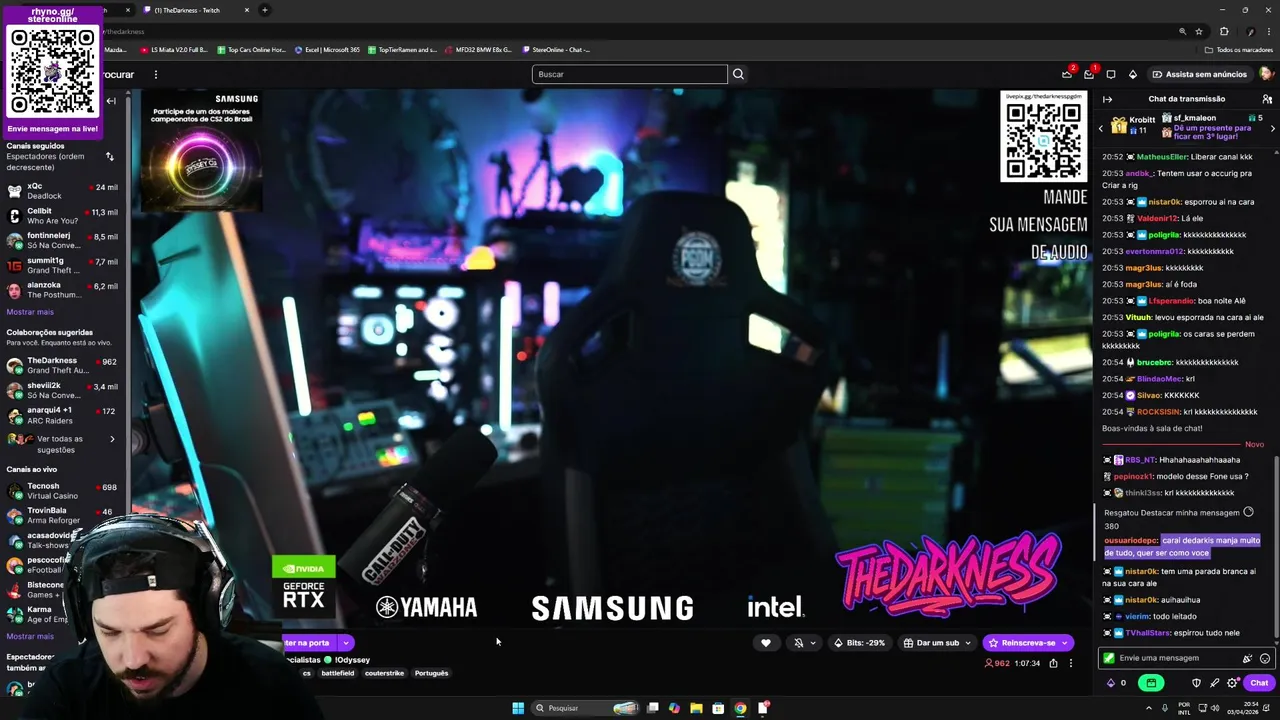Screen dimensions: 1280x720
Task: Select the battlefield tag
Action: pyautogui.click(x=338, y=673)
